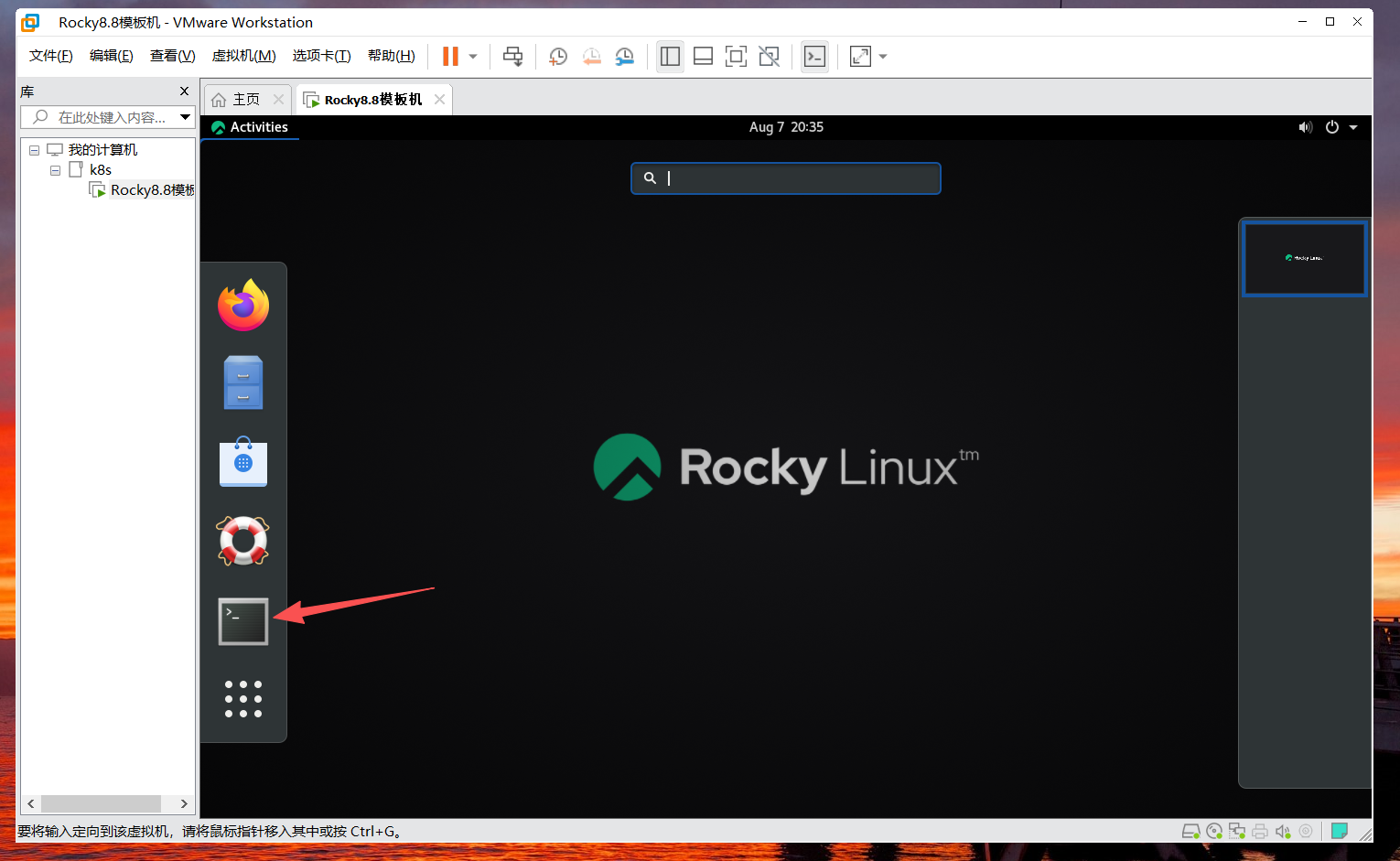
Task: Click the hard disk status icon
Action: [x=1191, y=832]
